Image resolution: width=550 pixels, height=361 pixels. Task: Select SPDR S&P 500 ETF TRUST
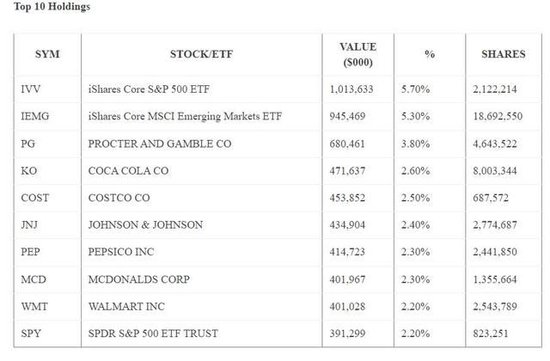coord(153,333)
